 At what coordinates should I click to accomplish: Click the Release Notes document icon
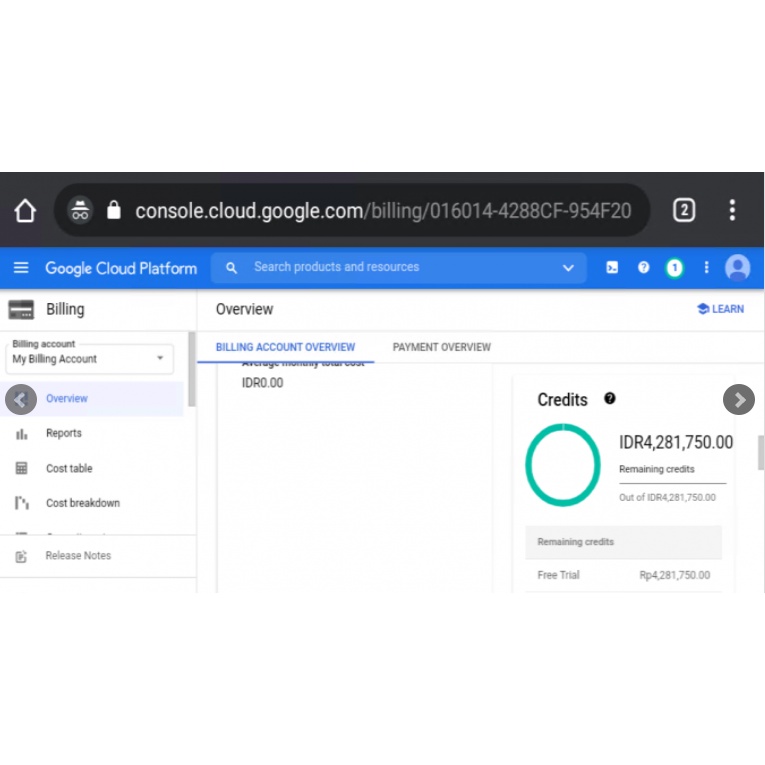coord(21,557)
